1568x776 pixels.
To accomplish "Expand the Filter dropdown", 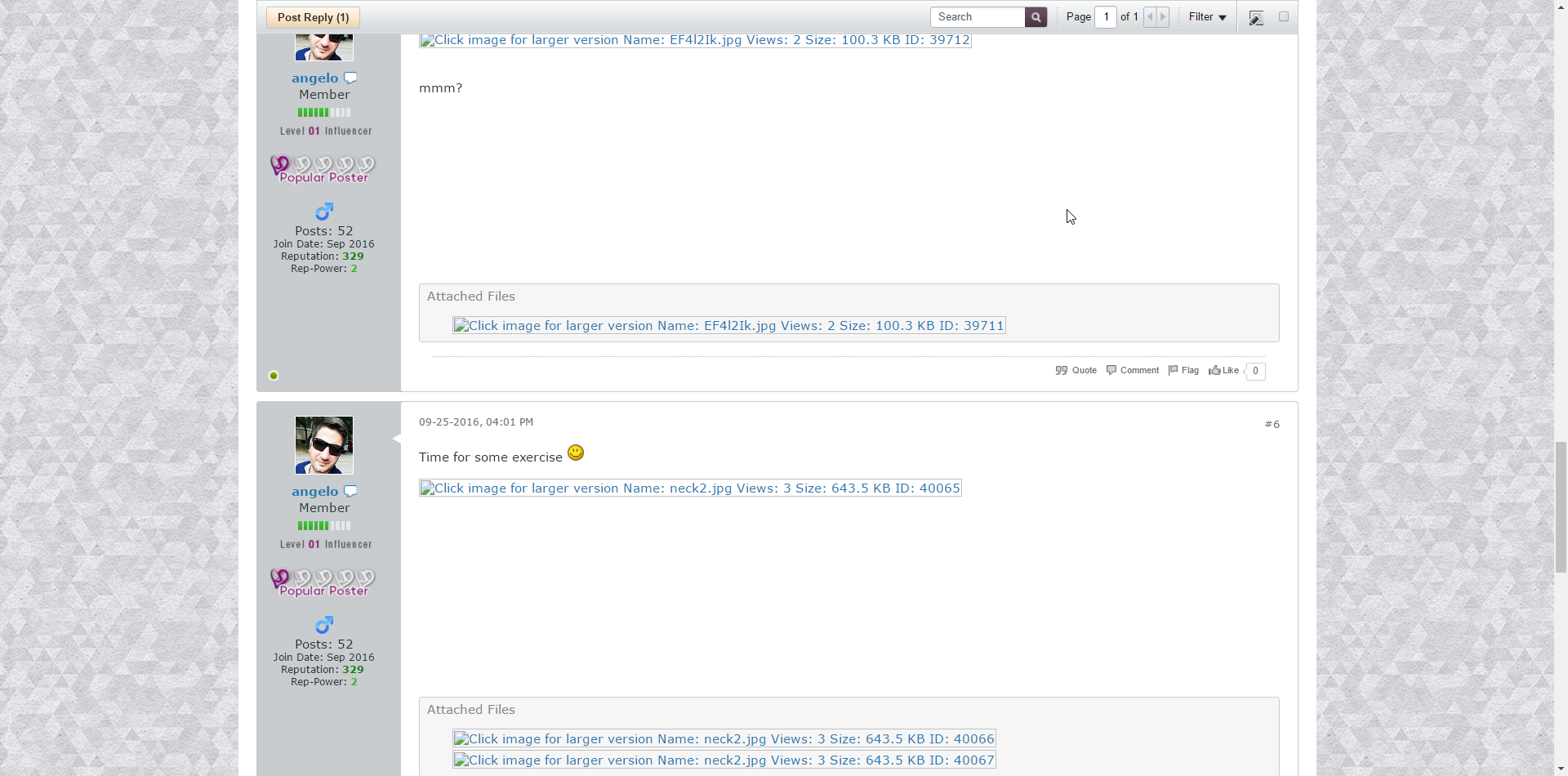I will pos(1207,17).
